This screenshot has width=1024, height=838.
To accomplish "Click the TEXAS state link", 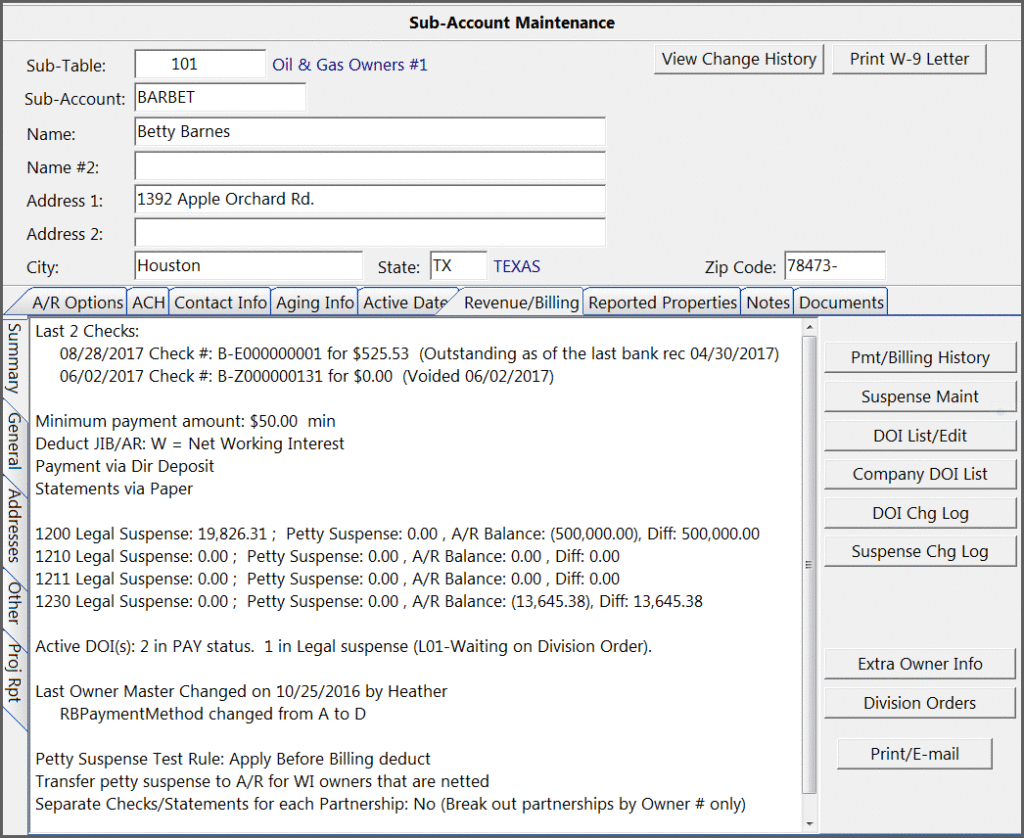I will (516, 266).
